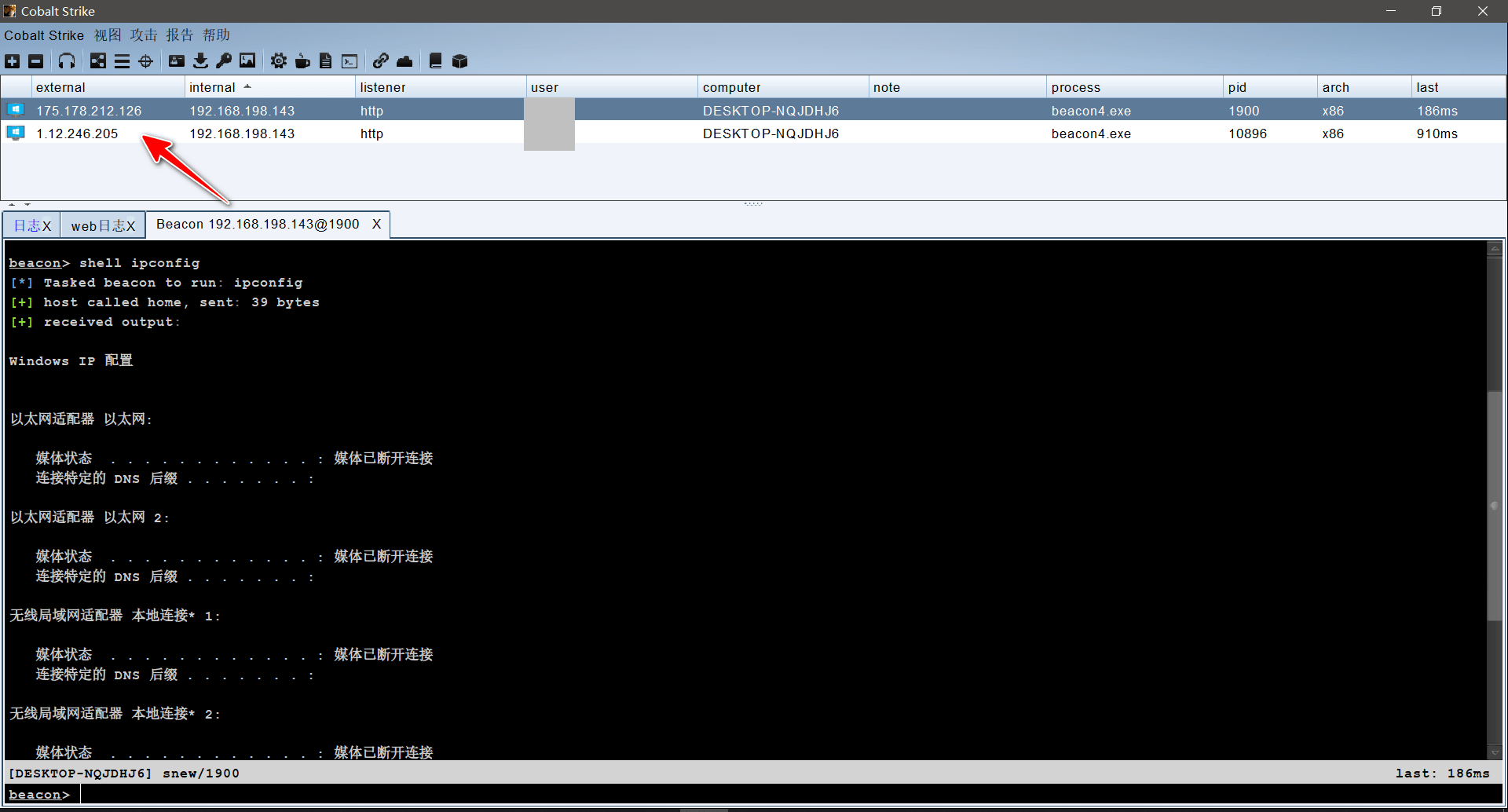1508x812 pixels.
Task: Click the beacon console vertical scrollbar thumb
Action: [x=1495, y=505]
